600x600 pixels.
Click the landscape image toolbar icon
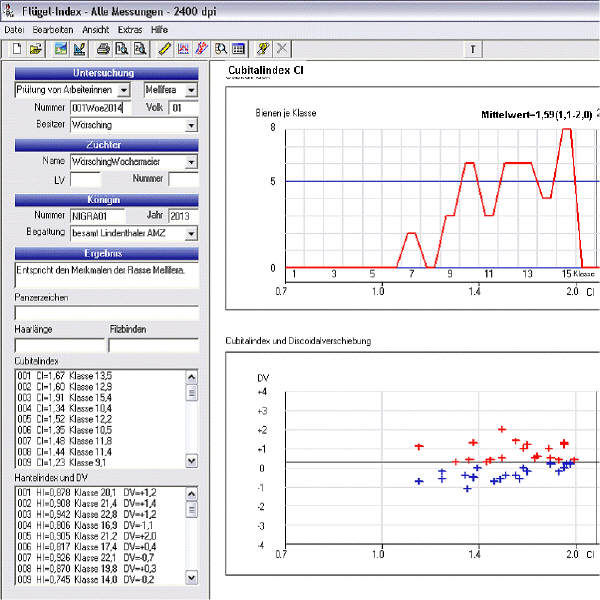tap(61, 48)
